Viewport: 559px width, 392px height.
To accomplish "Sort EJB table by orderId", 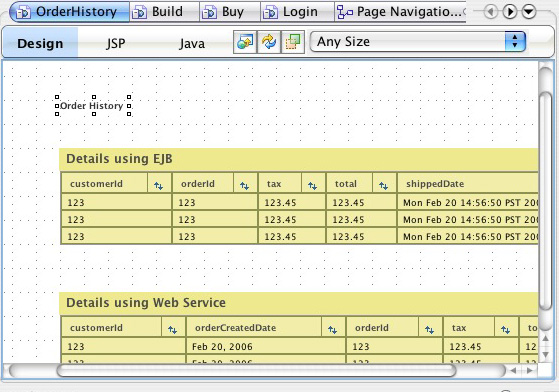I will (244, 185).
